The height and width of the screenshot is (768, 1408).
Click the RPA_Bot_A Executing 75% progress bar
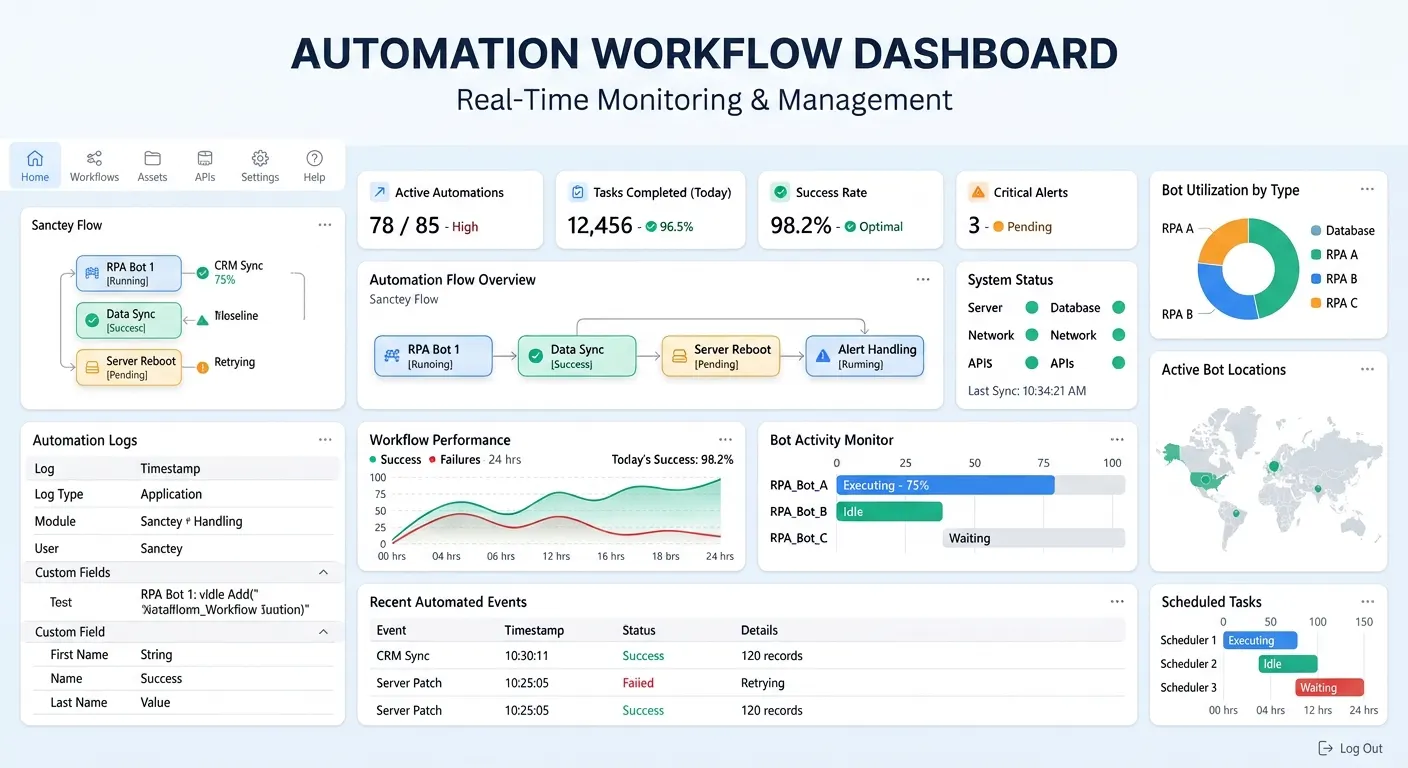click(946, 485)
